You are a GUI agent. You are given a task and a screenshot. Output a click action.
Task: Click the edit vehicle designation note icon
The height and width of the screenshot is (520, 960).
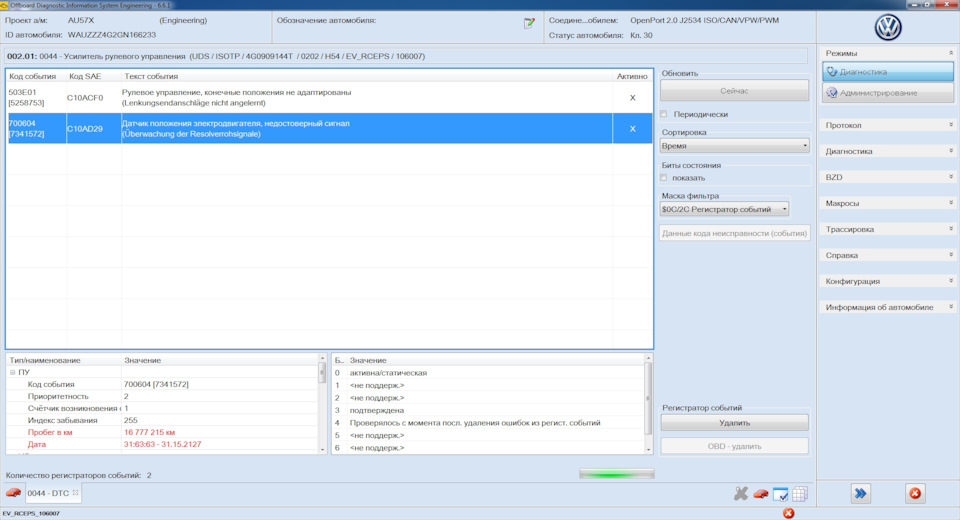(529, 23)
